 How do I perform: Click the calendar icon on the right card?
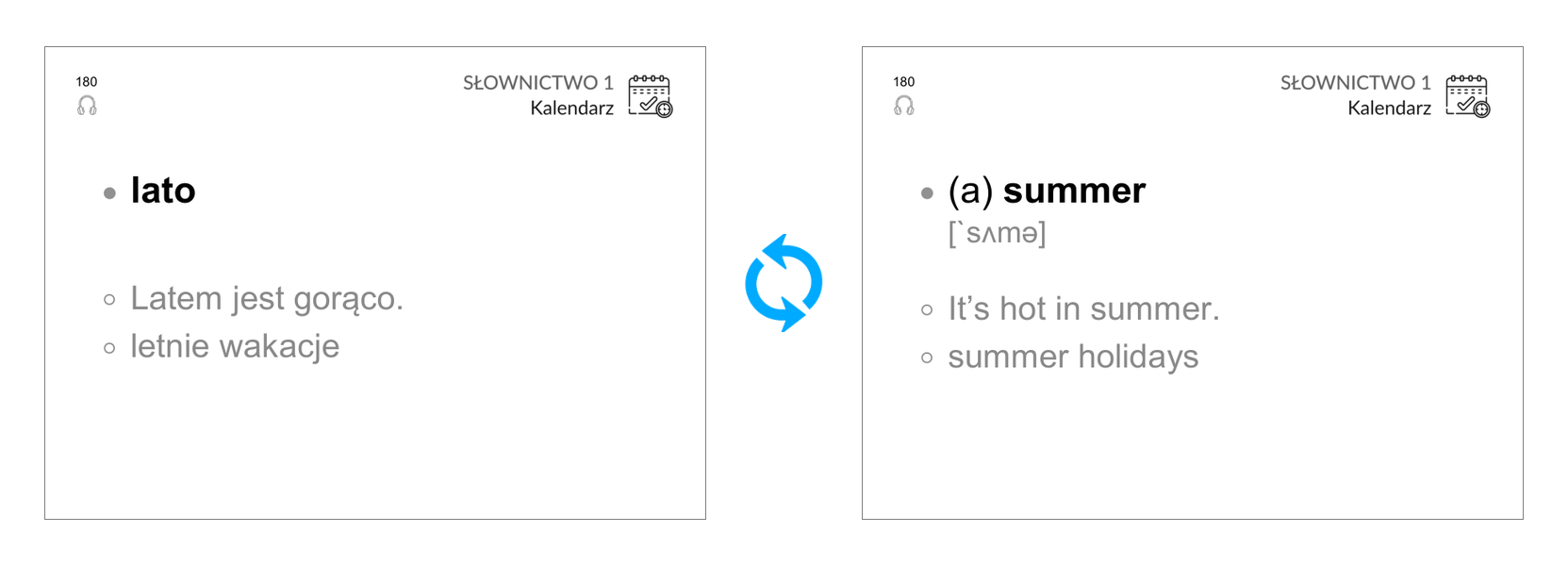click(1468, 96)
